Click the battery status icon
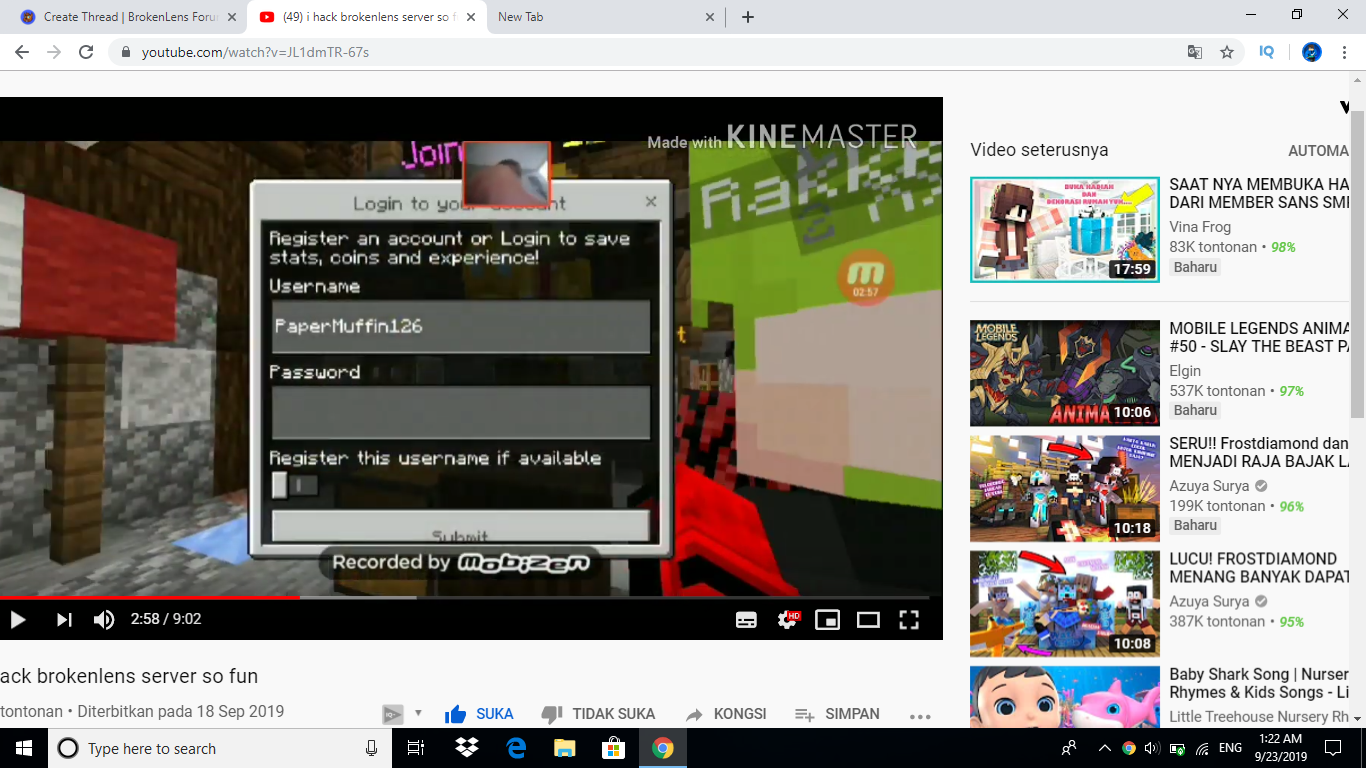The image size is (1366, 768). 1177,748
